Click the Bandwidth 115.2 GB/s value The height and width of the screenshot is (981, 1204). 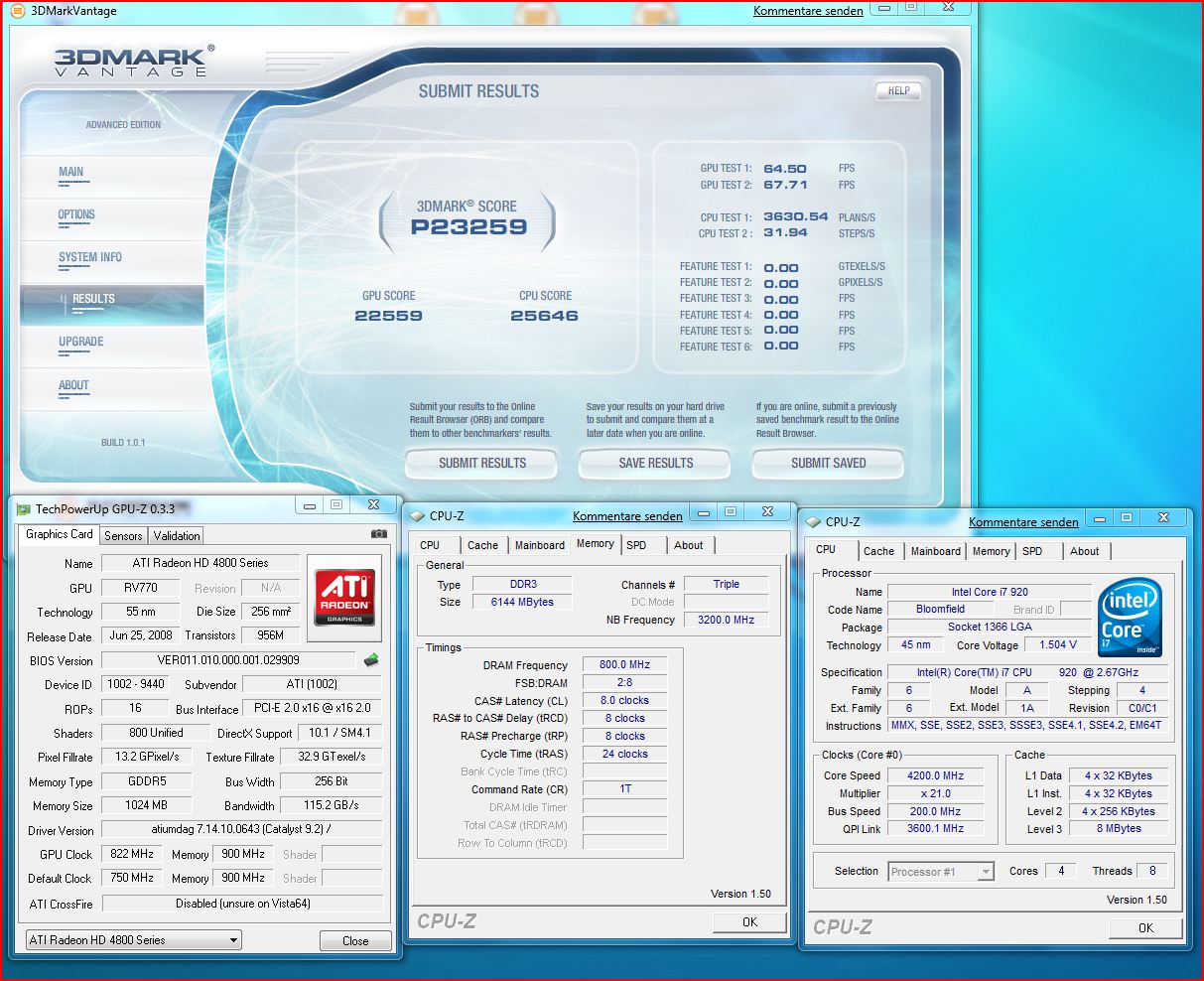coord(332,805)
